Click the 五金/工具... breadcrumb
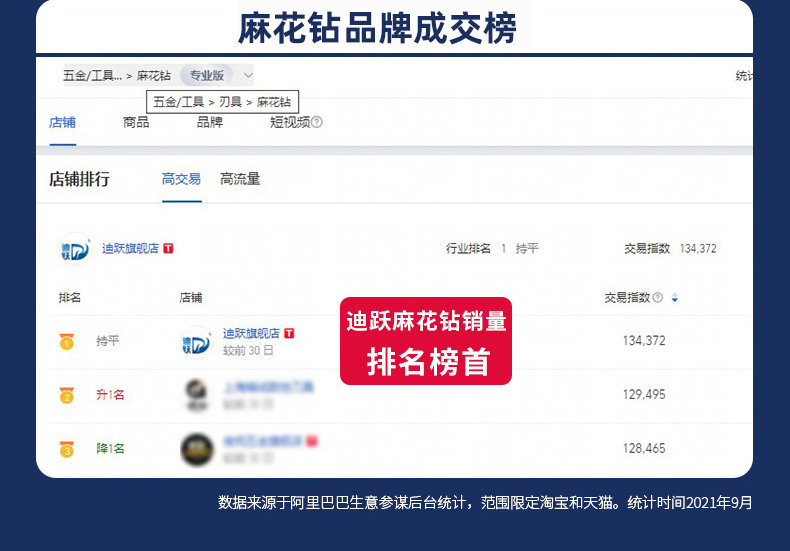Viewport: 790px width, 551px height. 92,76
